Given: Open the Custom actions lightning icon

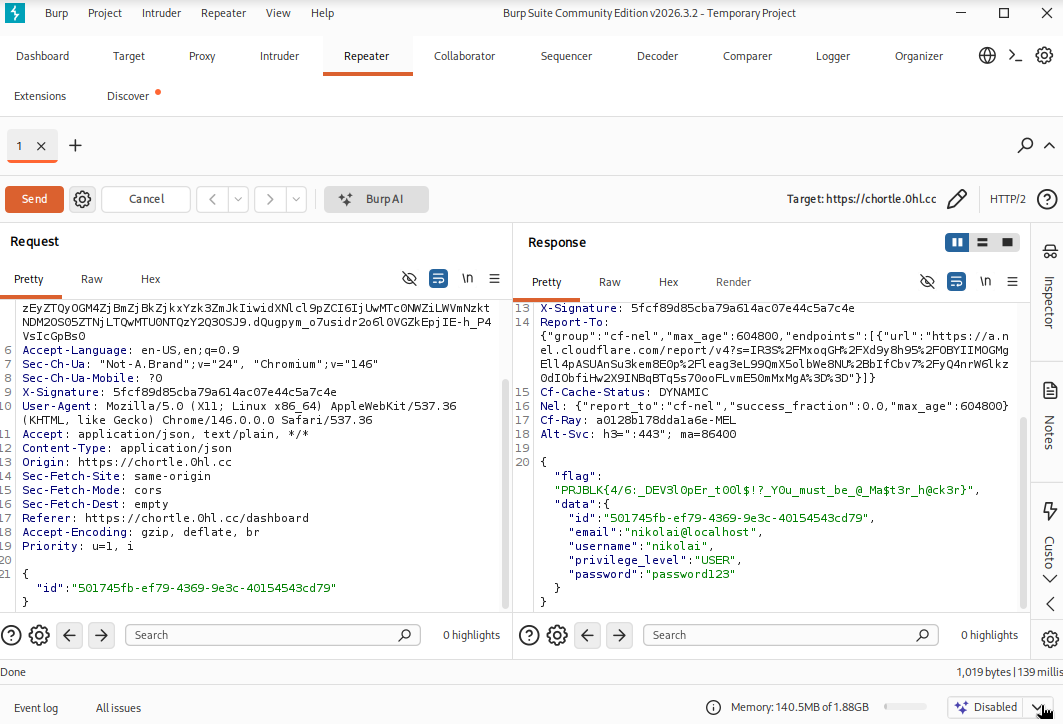Looking at the screenshot, I should [x=1049, y=510].
